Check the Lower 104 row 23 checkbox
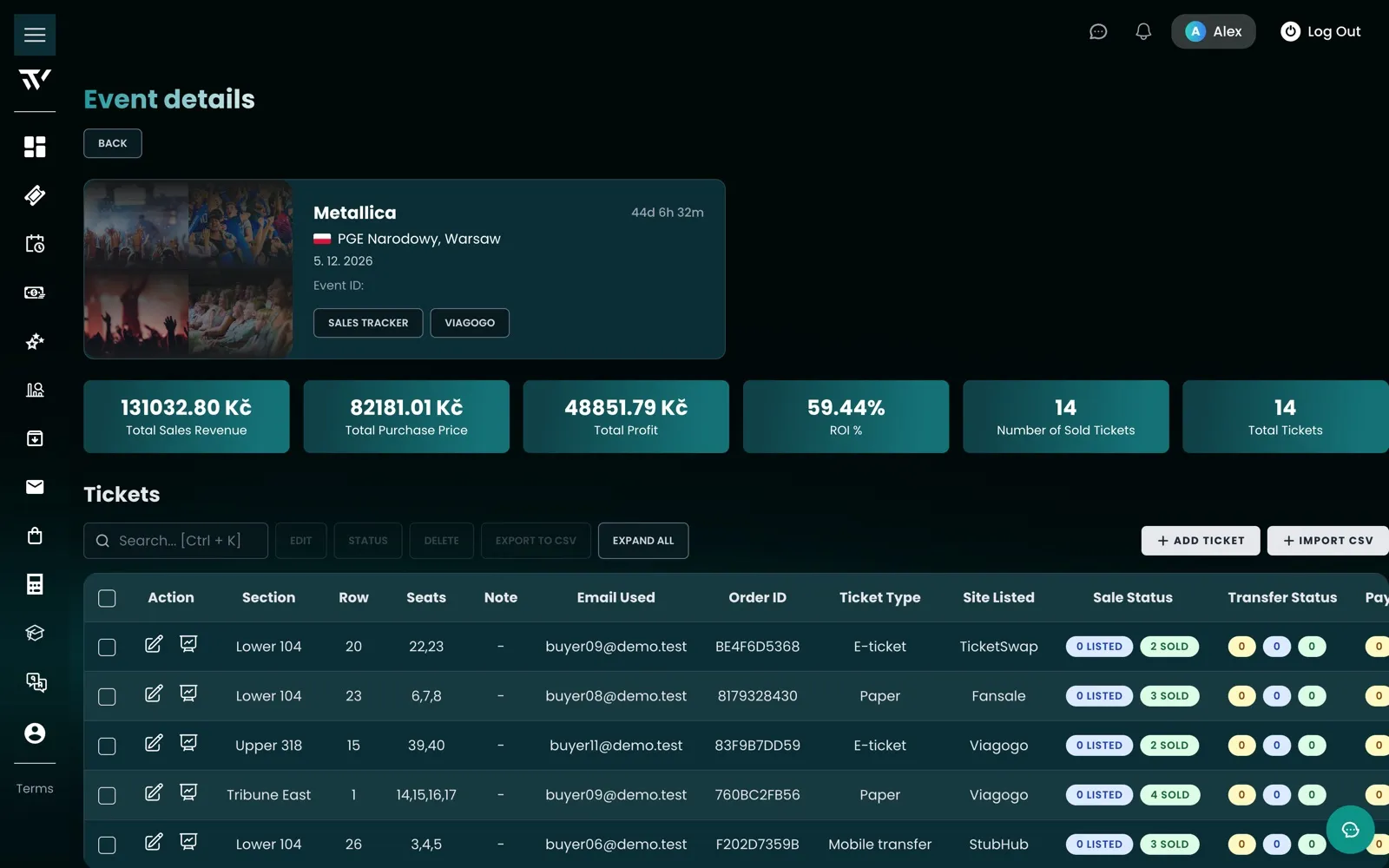 pos(107,697)
